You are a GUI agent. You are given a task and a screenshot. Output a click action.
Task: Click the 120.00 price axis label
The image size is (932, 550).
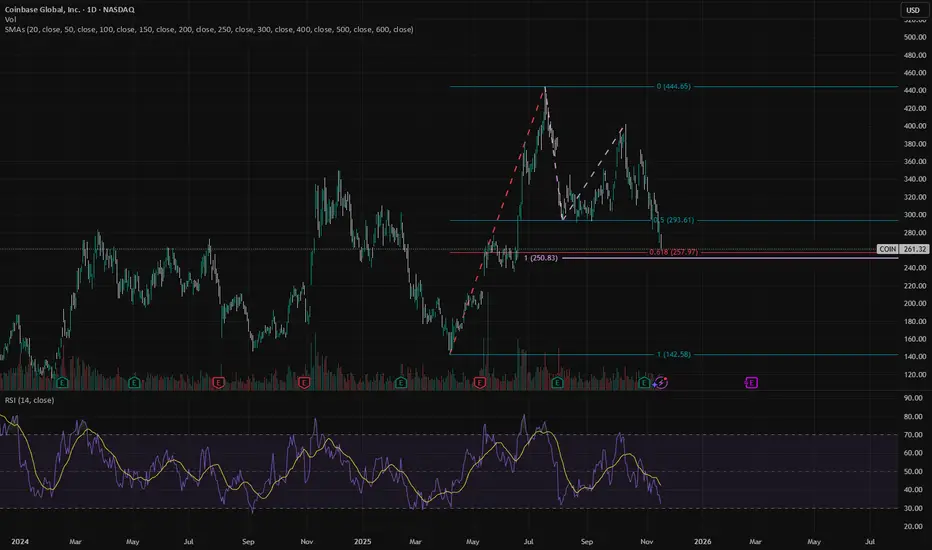[x=915, y=375]
